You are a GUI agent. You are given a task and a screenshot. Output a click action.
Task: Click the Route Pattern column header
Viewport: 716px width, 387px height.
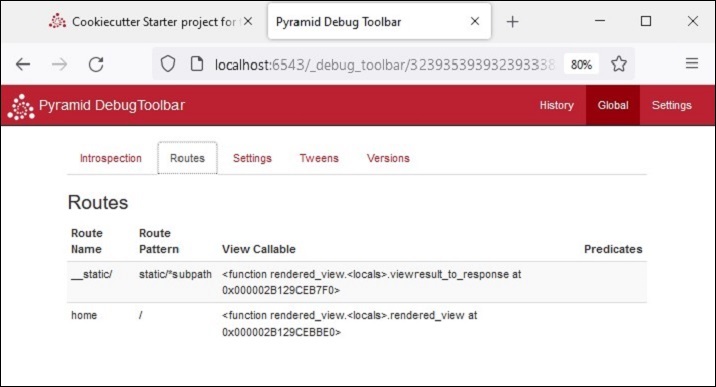click(159, 241)
